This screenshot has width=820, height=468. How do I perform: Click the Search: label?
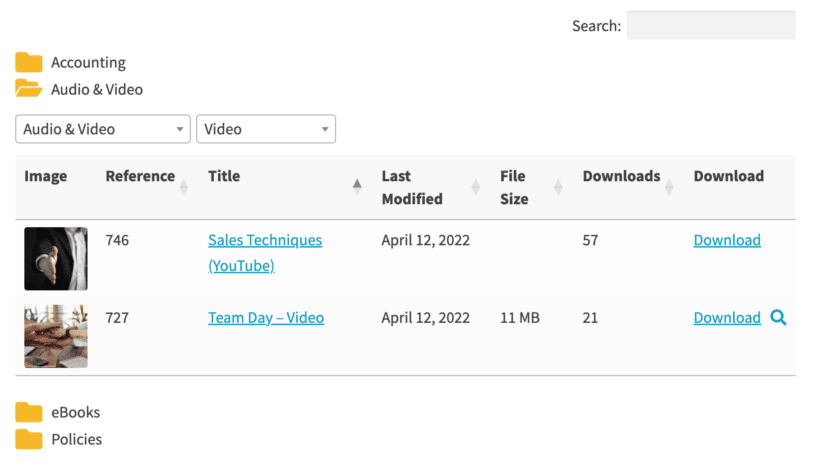click(596, 26)
